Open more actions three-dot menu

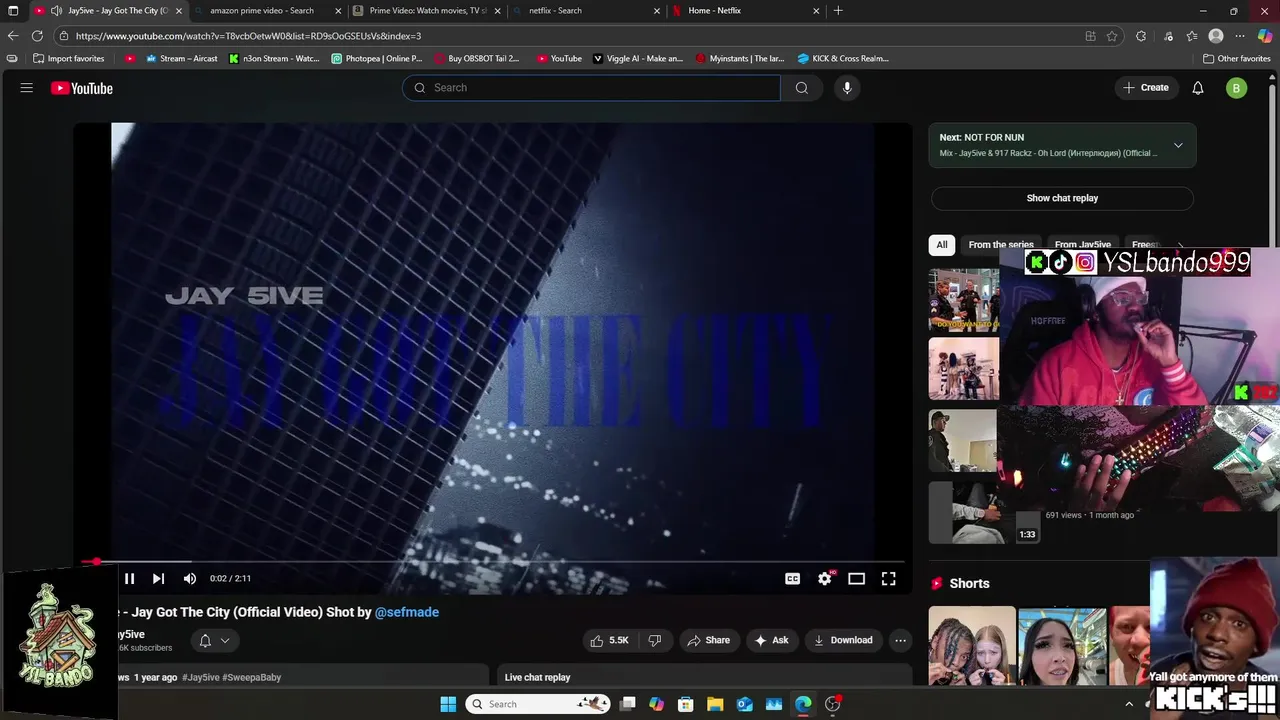tap(900, 640)
